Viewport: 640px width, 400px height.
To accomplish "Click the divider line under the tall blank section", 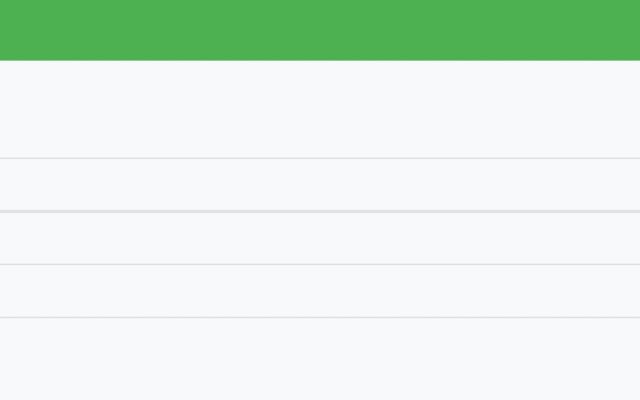I will (x=320, y=158).
